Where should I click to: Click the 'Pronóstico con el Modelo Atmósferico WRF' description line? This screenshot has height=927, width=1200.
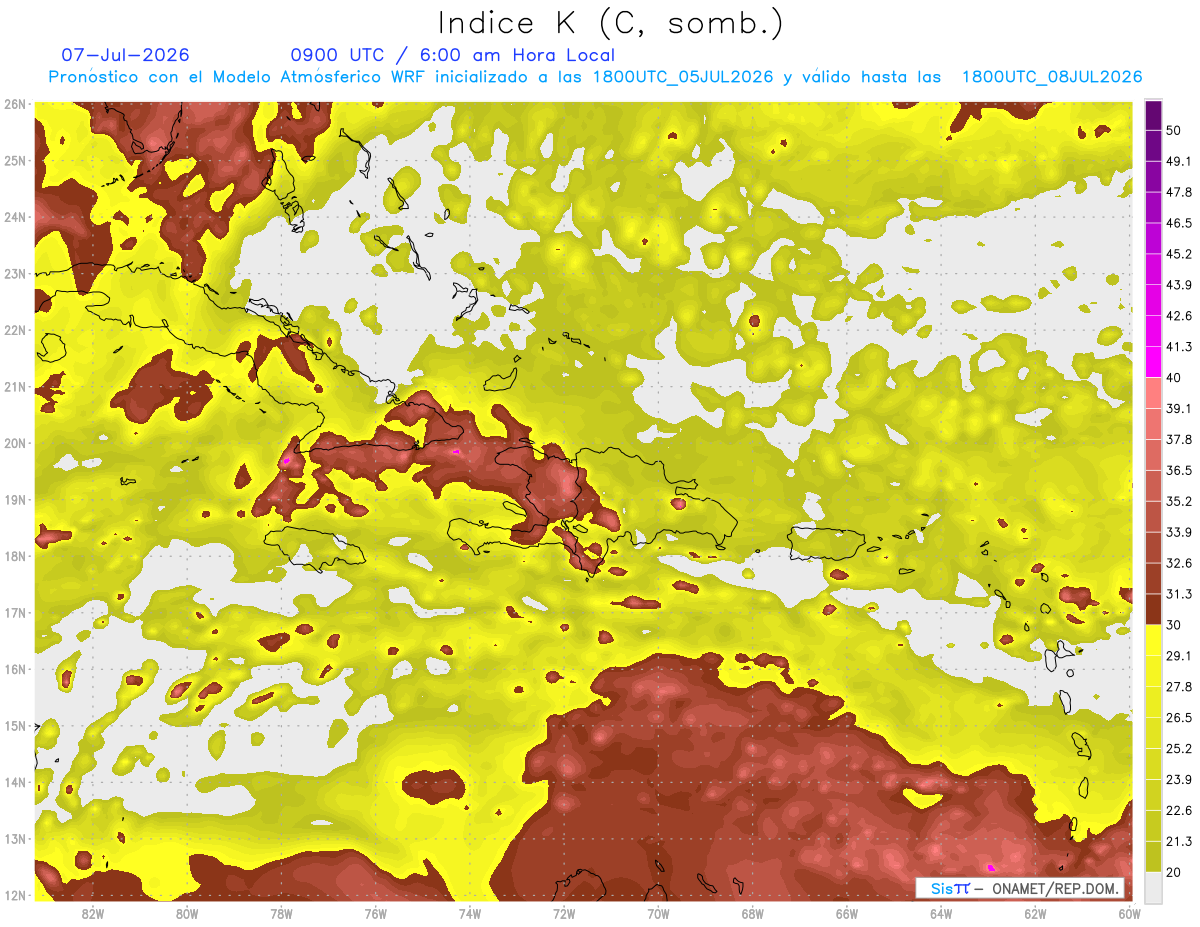point(596,77)
